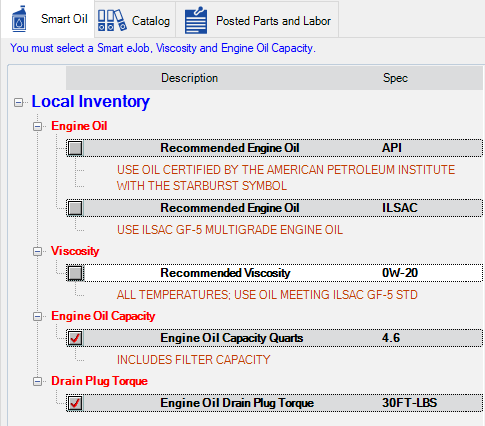Click the Smart Oil bottle icon

click(19, 19)
